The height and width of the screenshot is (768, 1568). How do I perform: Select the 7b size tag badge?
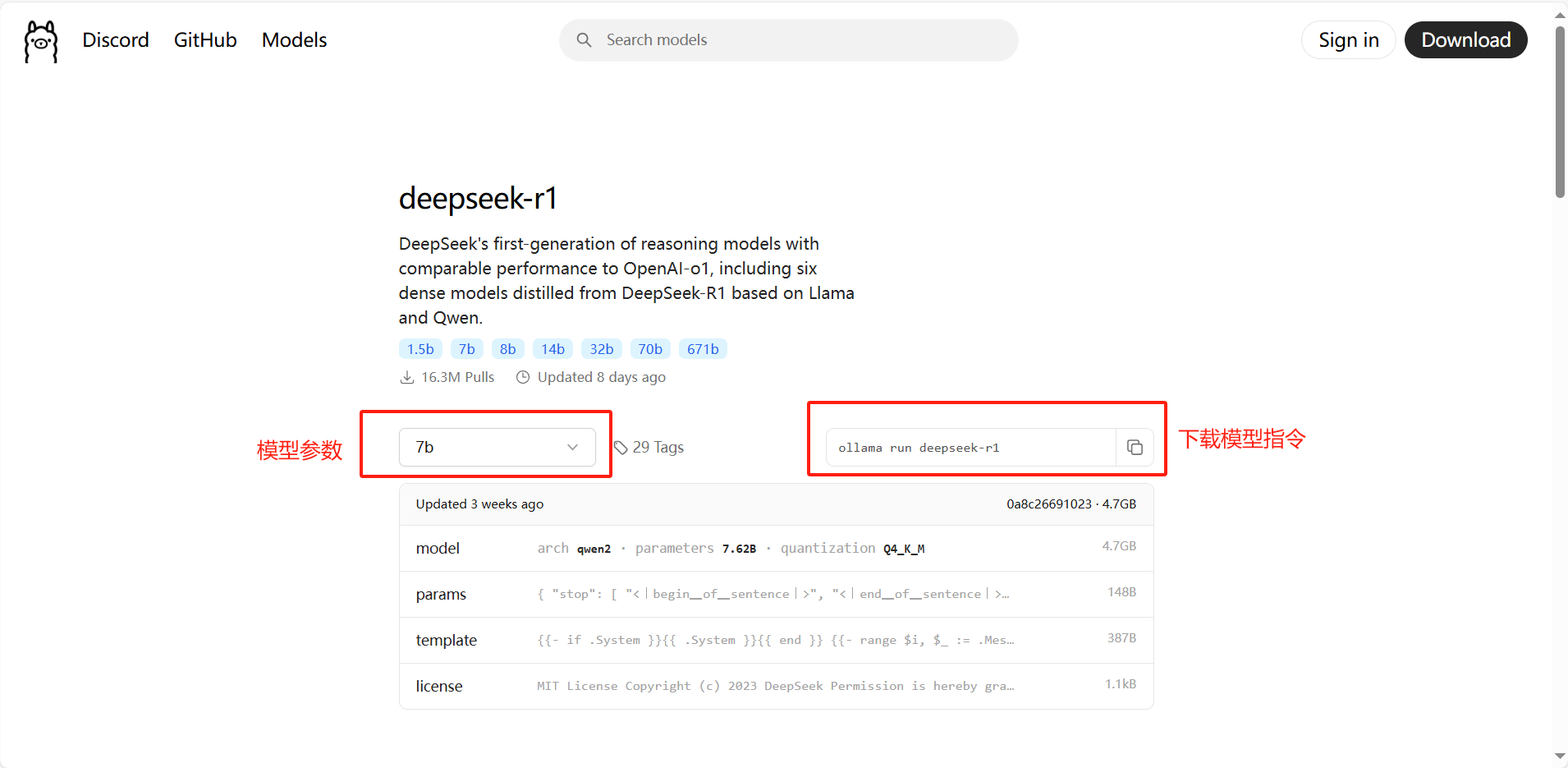click(466, 349)
